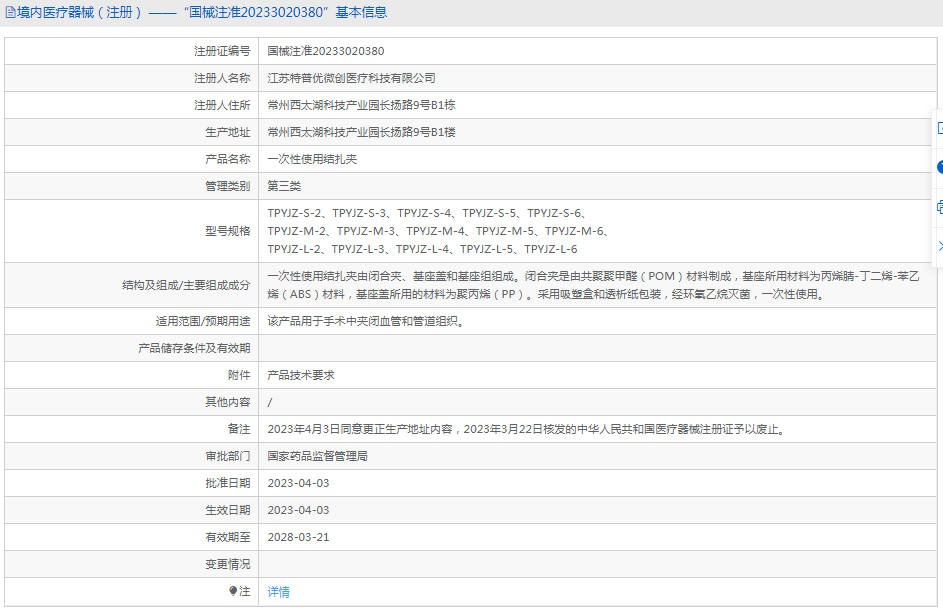943x613 pixels.
Task: Click the 型号规格 label
Action: click(x=227, y=231)
